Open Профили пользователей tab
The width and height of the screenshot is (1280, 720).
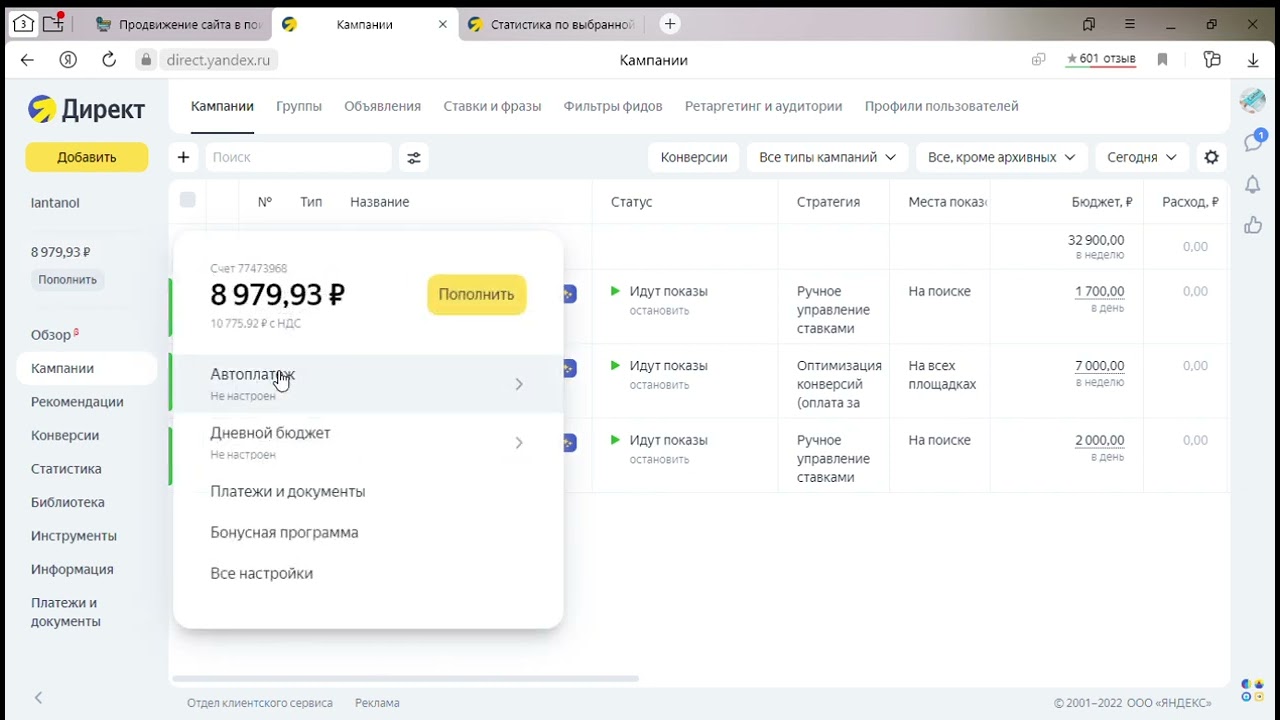pos(941,106)
